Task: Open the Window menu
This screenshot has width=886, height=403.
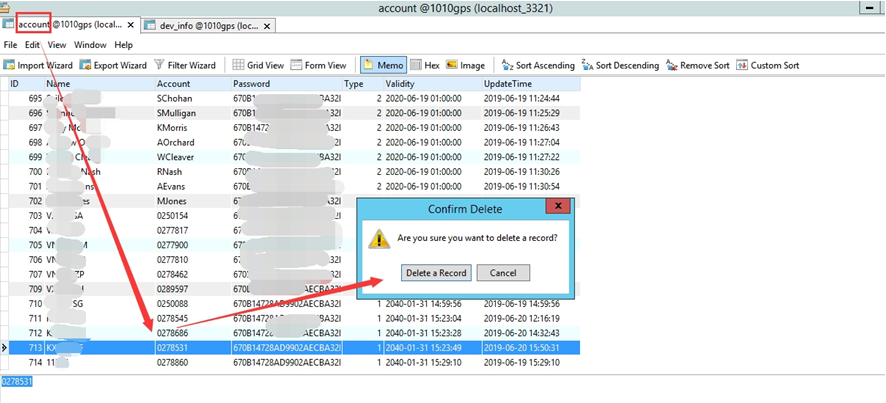Action: pos(90,45)
